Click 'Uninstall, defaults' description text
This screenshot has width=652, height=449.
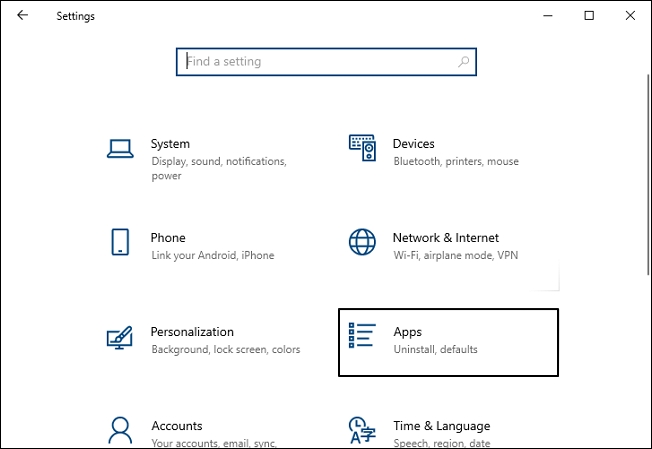tap(435, 349)
